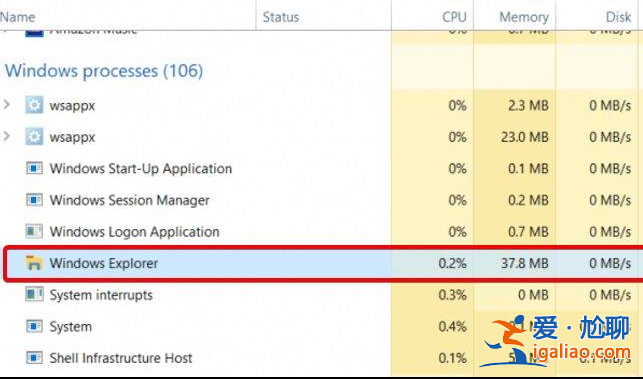643x379 pixels.
Task: Click the Shell Infrastructure Host icon
Action: point(34,358)
